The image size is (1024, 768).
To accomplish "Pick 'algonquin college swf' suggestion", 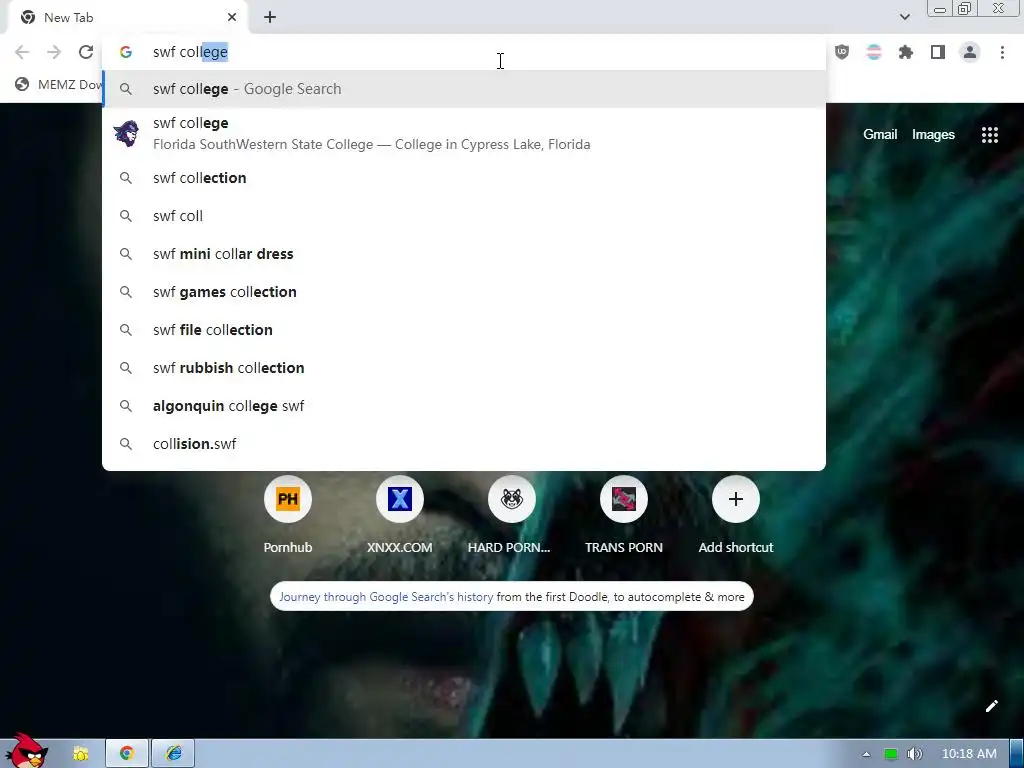I will pyautogui.click(x=464, y=406).
